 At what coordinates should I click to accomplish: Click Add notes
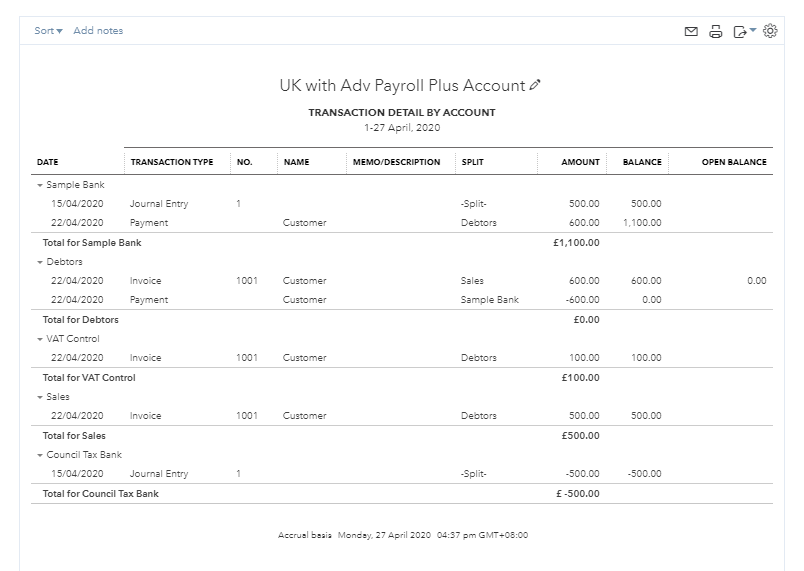[98, 31]
